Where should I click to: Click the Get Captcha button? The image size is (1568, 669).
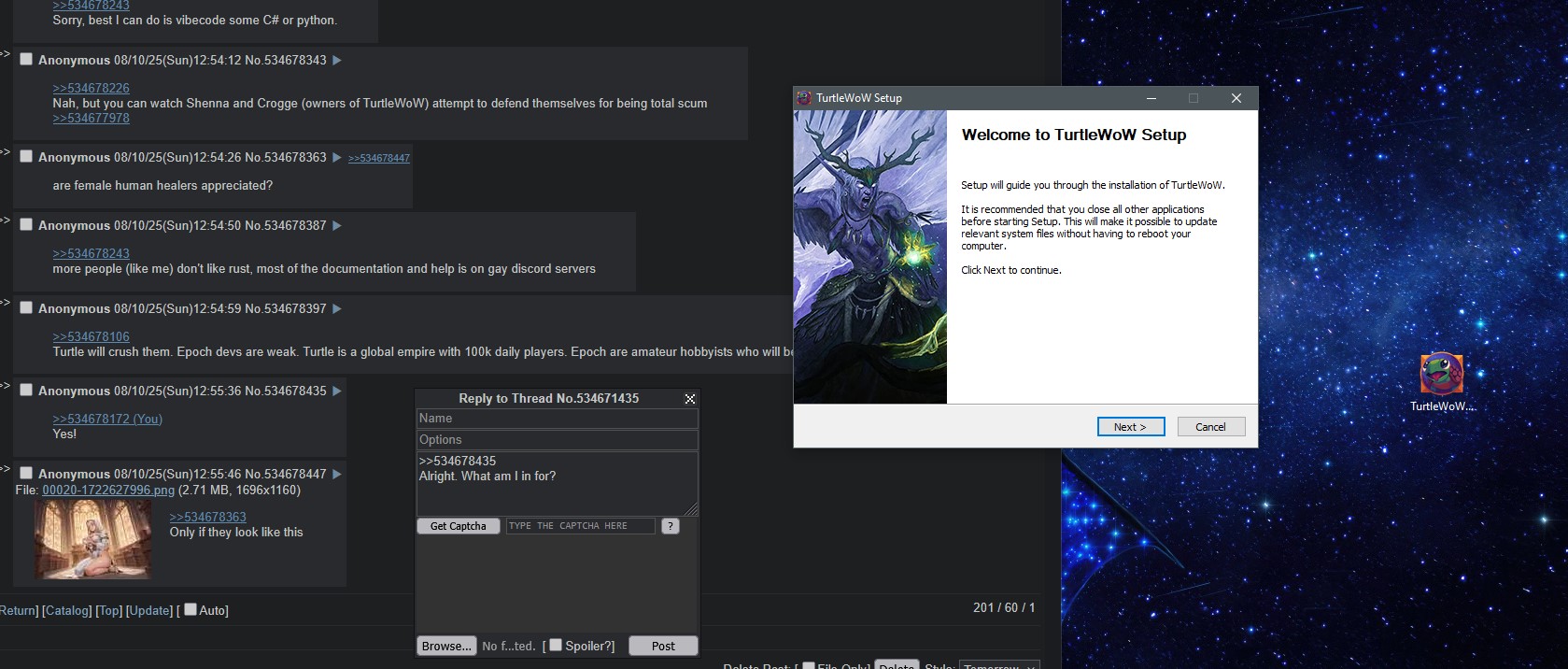(459, 526)
